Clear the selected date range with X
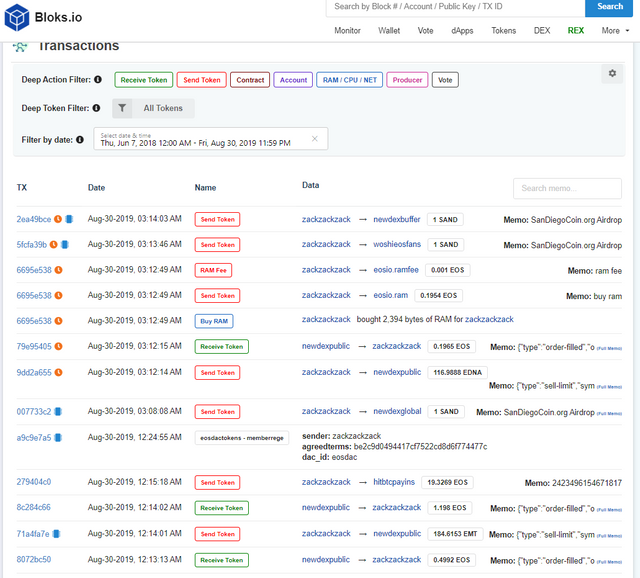 315,139
